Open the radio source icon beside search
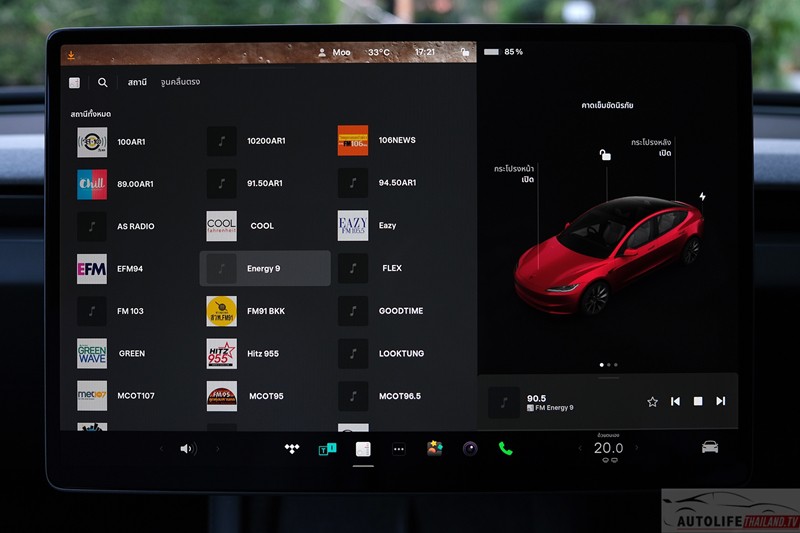The height and width of the screenshot is (533, 800). coord(74,83)
